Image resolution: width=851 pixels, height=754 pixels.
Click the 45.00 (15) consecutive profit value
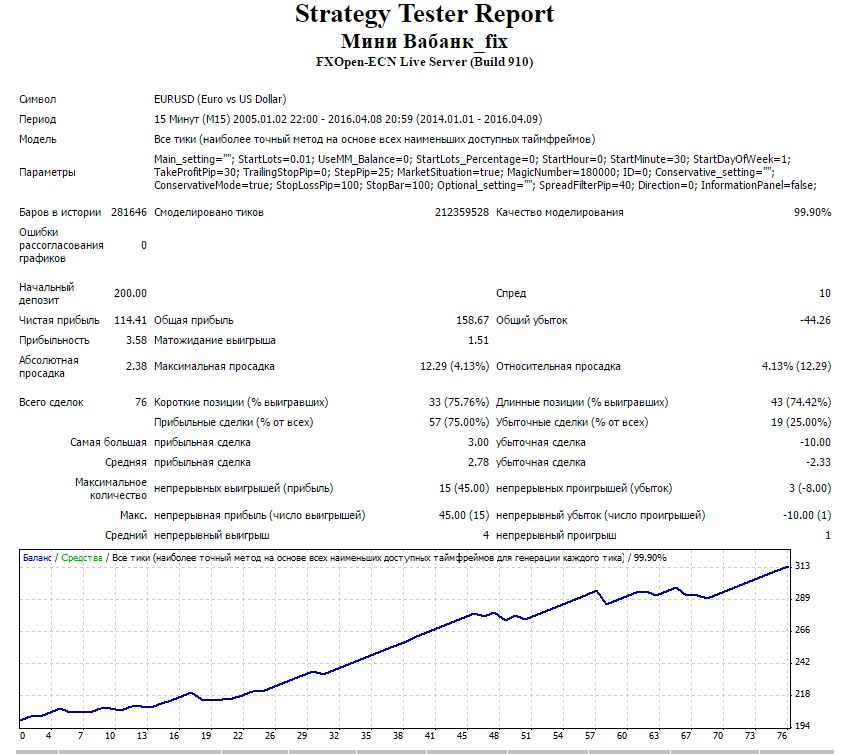click(464, 515)
